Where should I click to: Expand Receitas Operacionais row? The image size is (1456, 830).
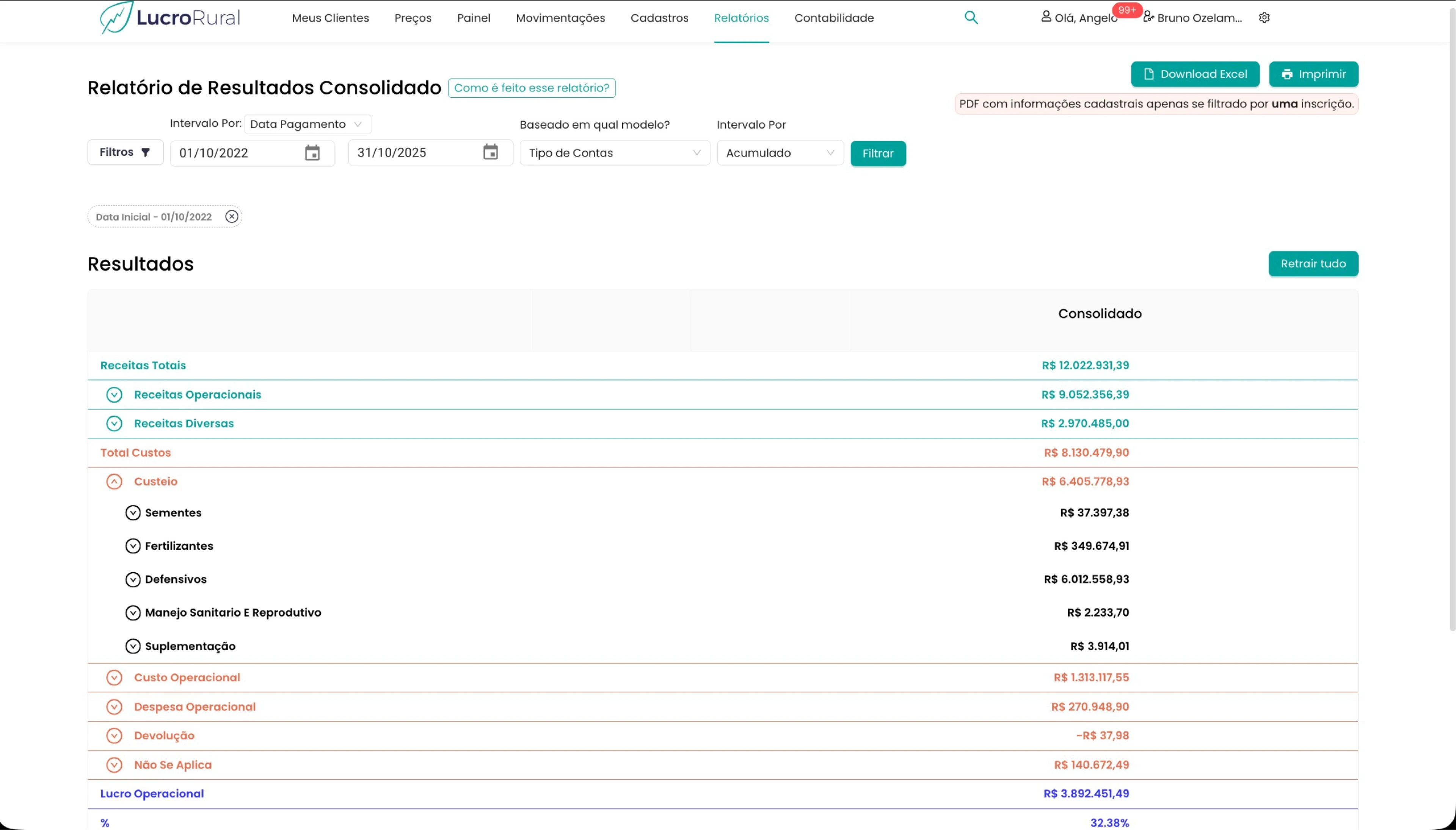point(114,394)
